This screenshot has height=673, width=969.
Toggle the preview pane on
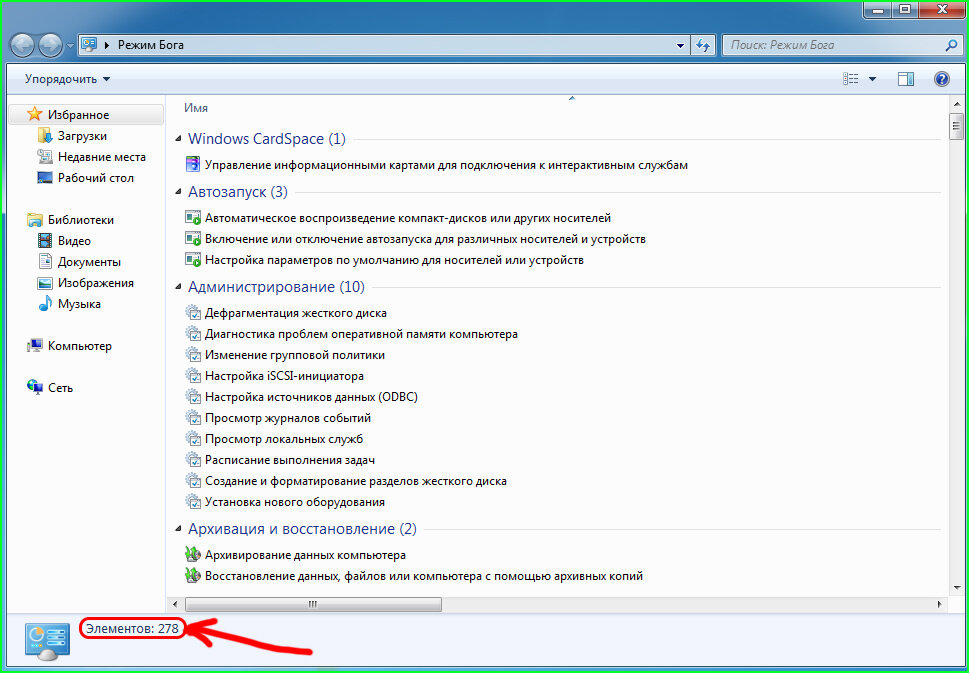pyautogui.click(x=906, y=78)
